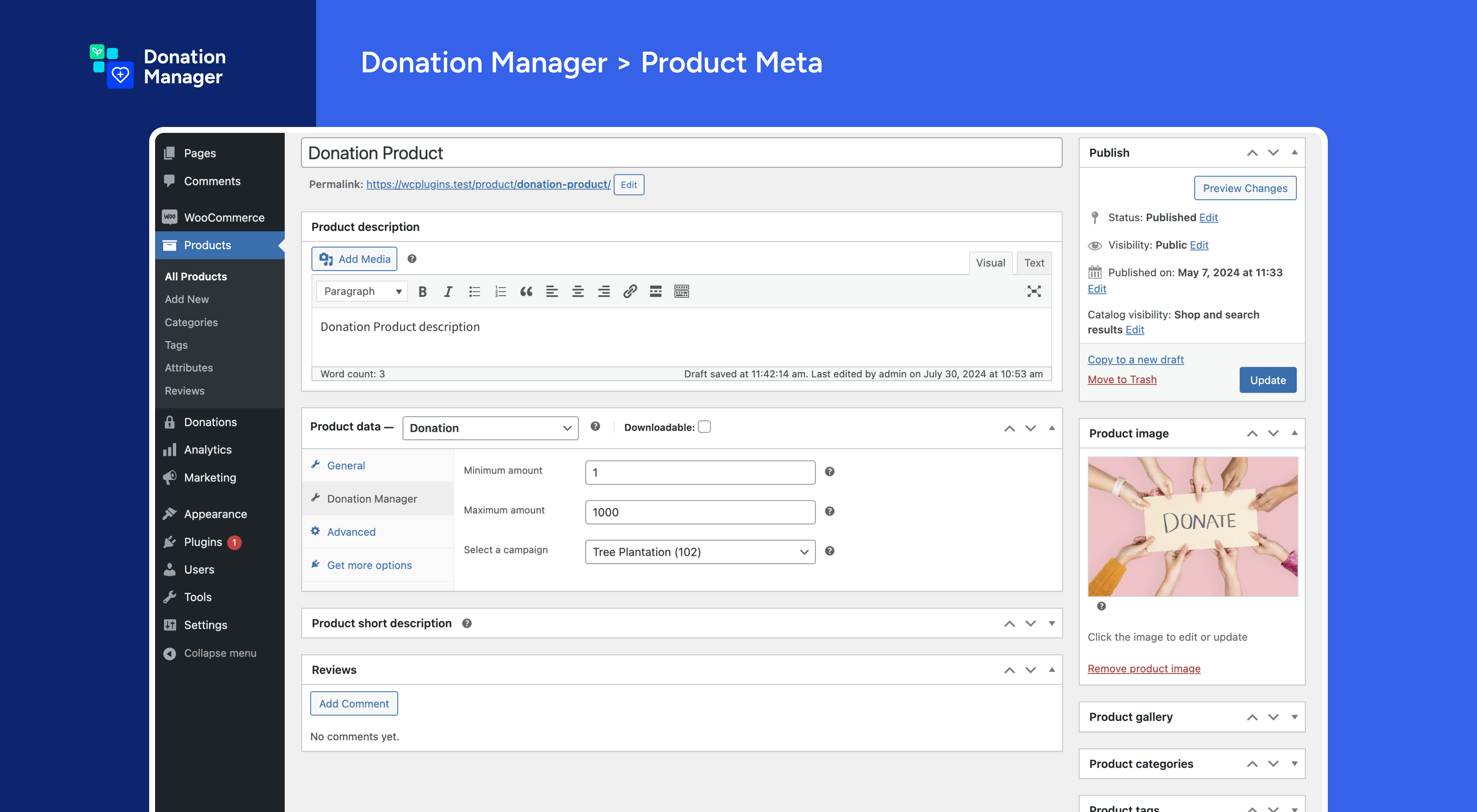1477x812 pixels.
Task: Apply bold formatting in the editor toolbar
Action: (422, 292)
